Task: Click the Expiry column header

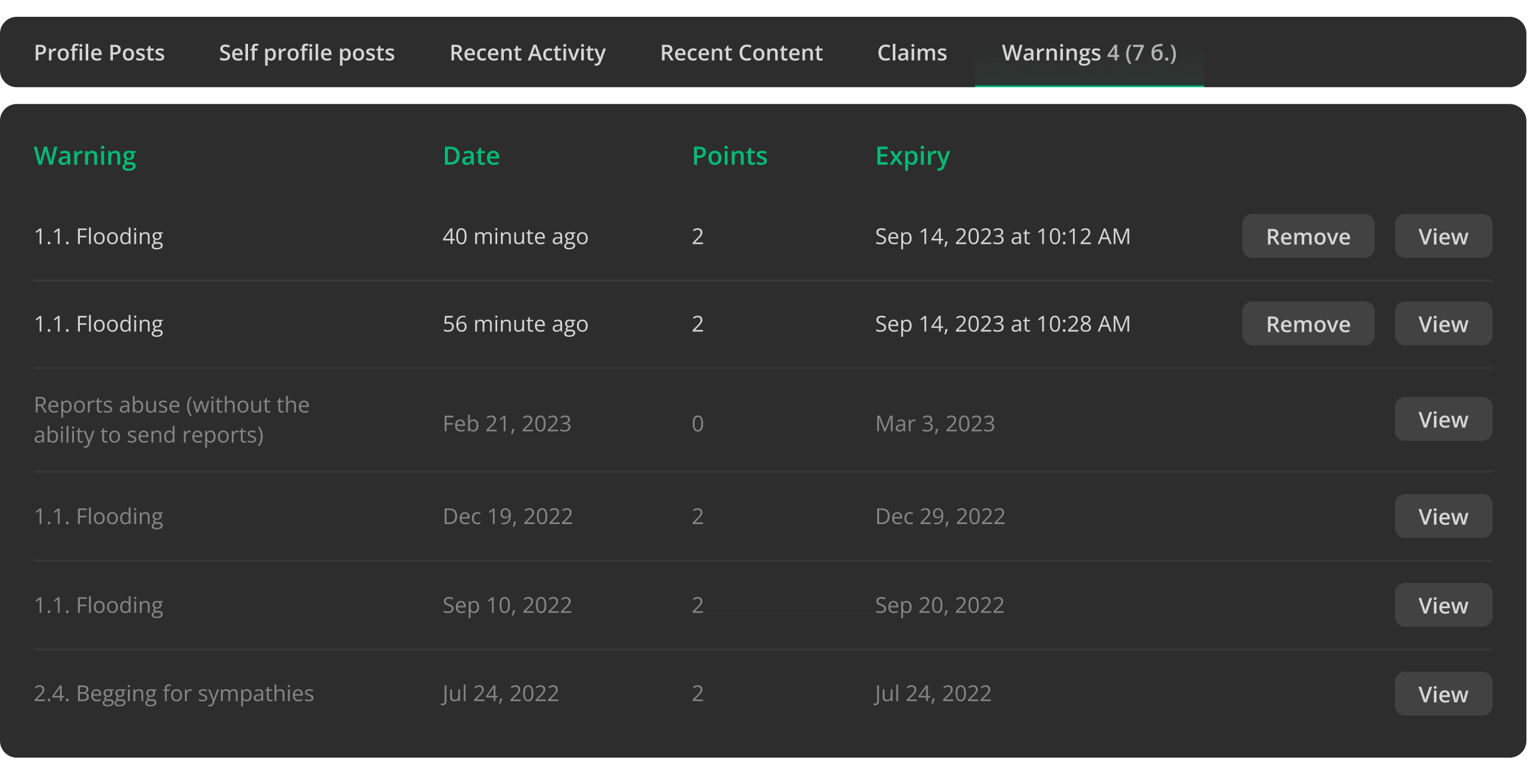Action: (x=912, y=156)
